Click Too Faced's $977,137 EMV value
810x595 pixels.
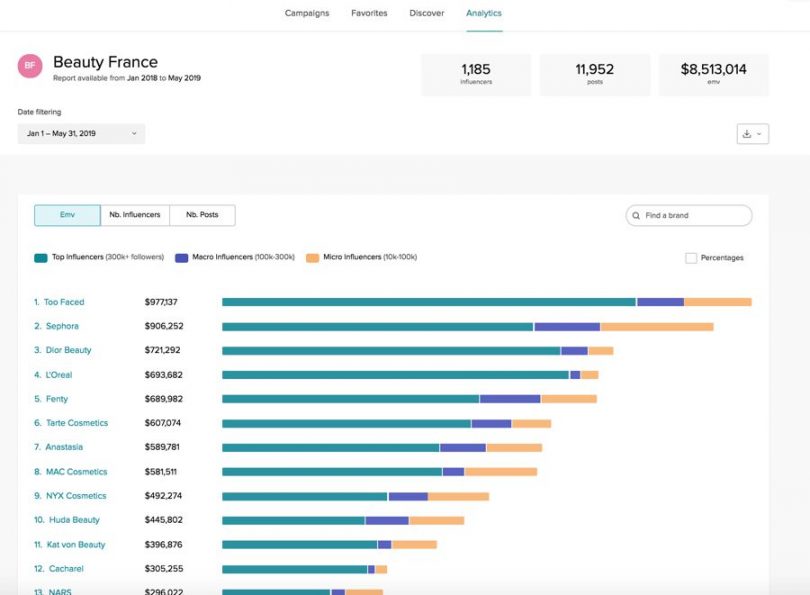click(161, 302)
